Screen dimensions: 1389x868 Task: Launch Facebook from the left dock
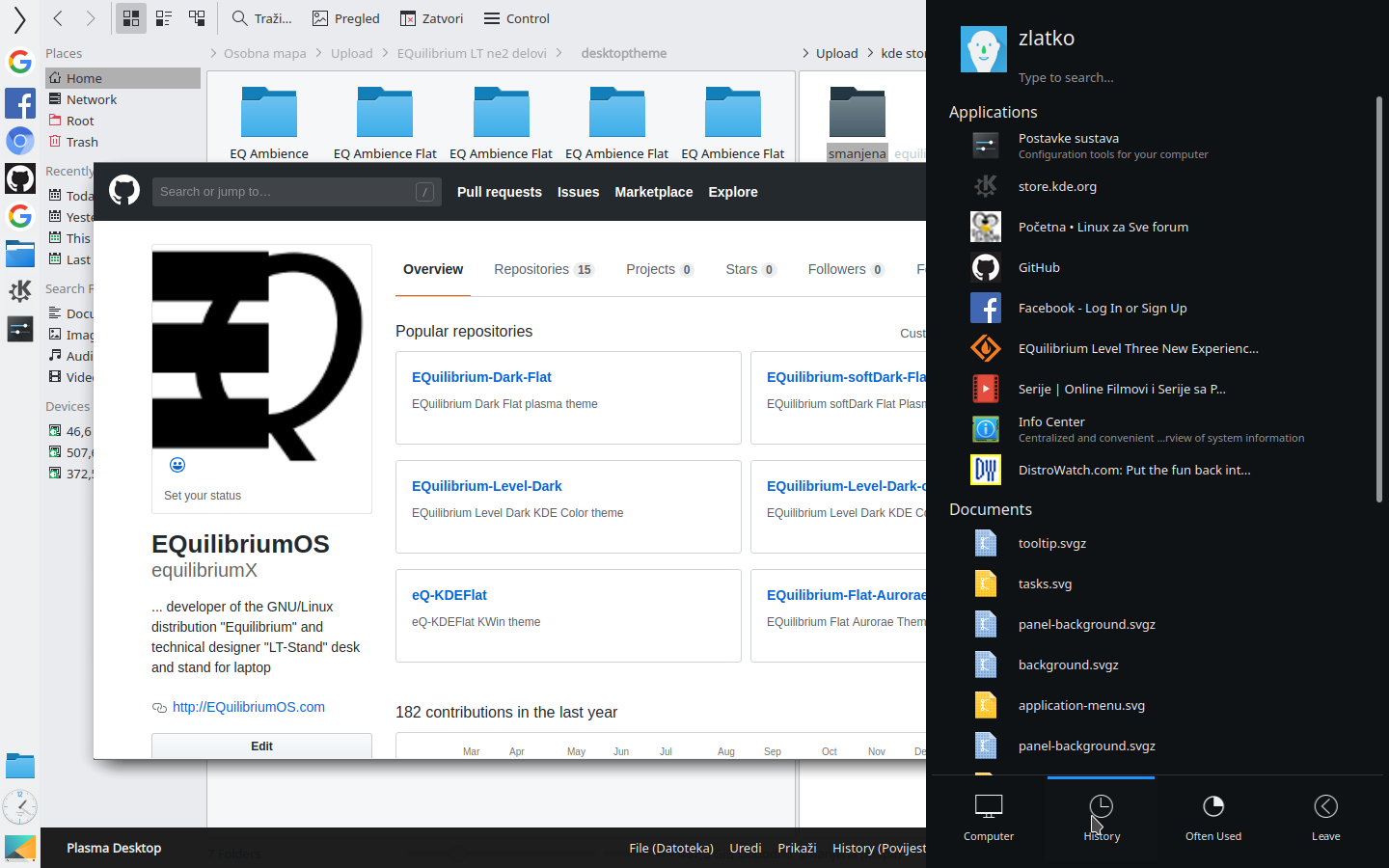20,103
